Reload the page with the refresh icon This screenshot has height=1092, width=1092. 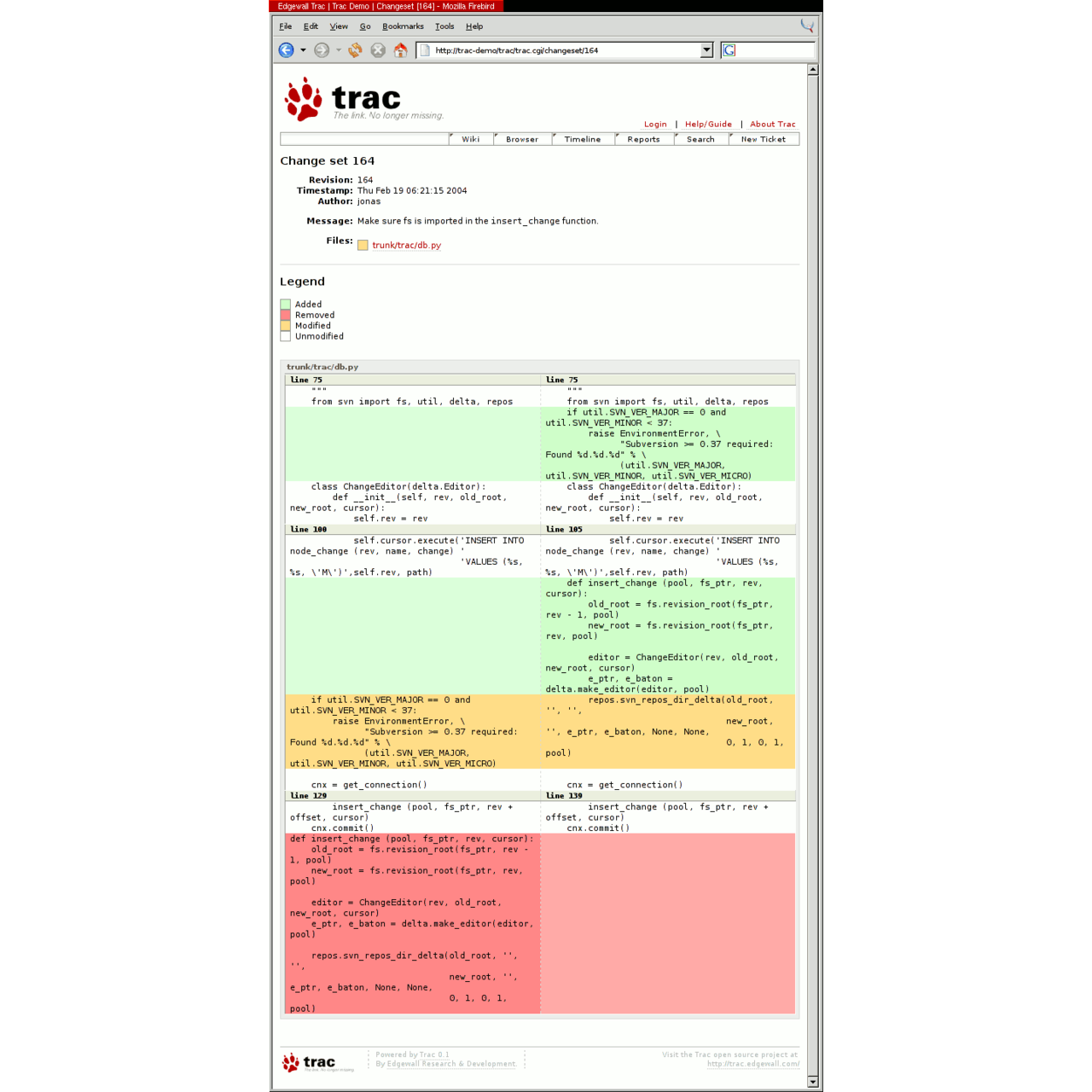pos(354,49)
